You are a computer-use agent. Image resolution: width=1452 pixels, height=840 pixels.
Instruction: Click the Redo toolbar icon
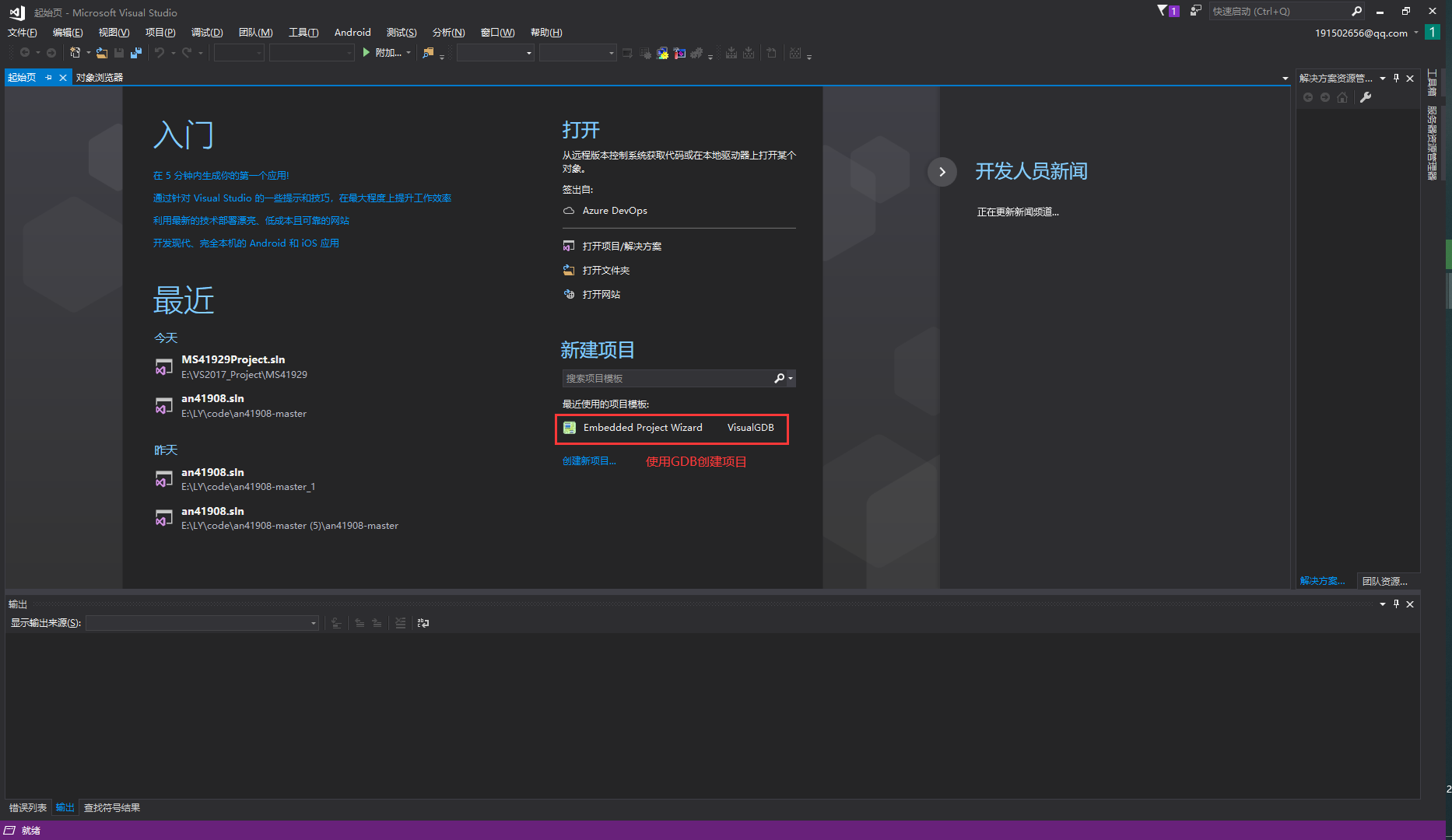187,53
